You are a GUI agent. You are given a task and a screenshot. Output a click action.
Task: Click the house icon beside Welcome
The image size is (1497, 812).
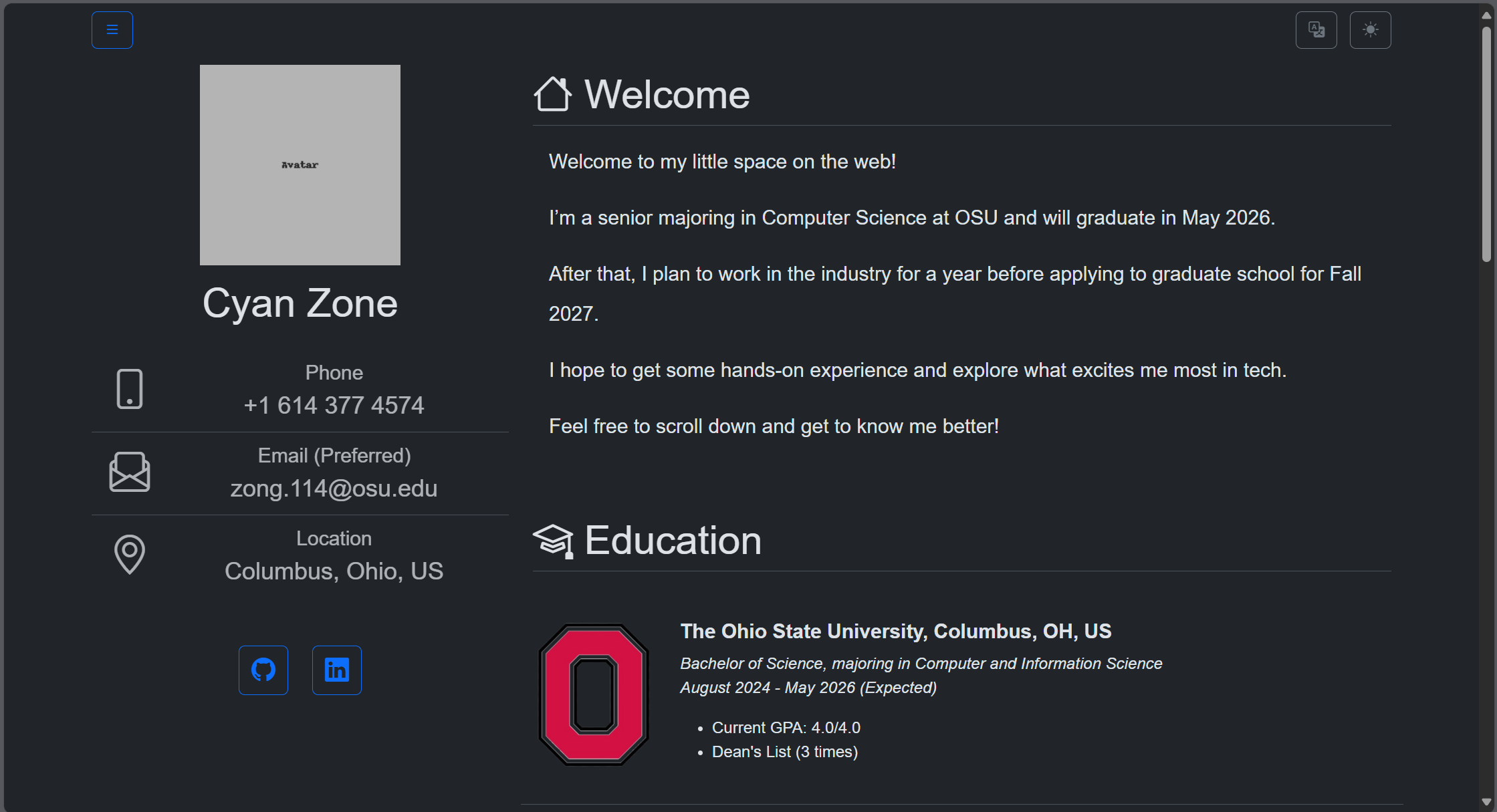553,94
